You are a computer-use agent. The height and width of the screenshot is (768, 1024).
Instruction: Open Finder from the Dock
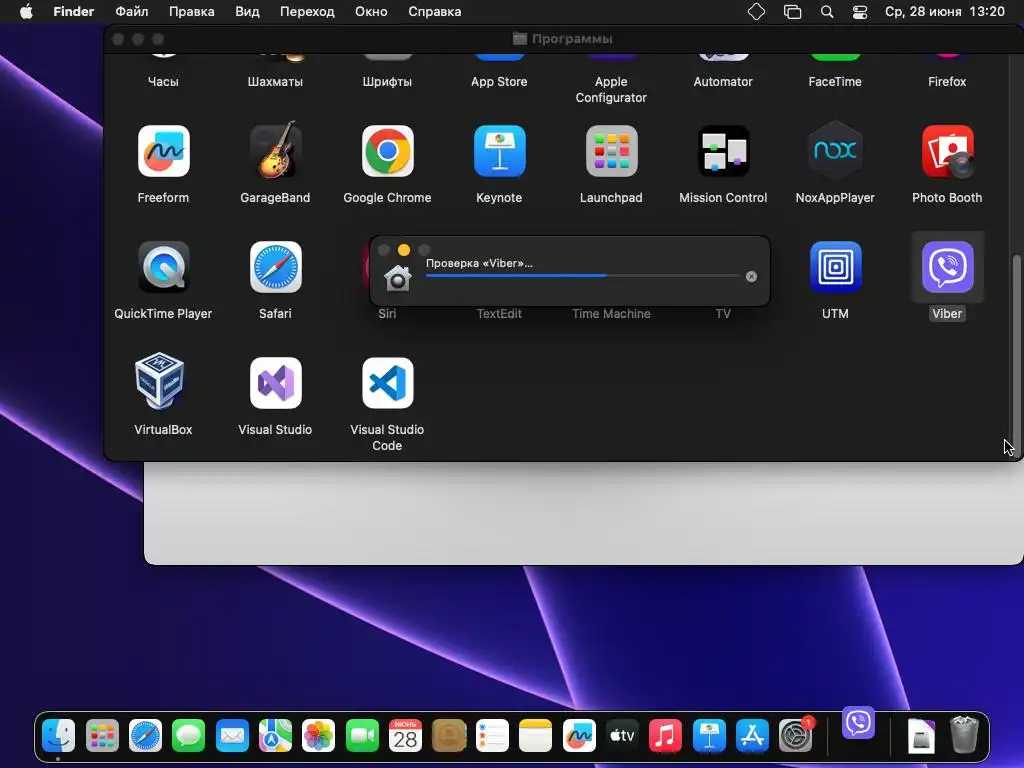(58, 736)
